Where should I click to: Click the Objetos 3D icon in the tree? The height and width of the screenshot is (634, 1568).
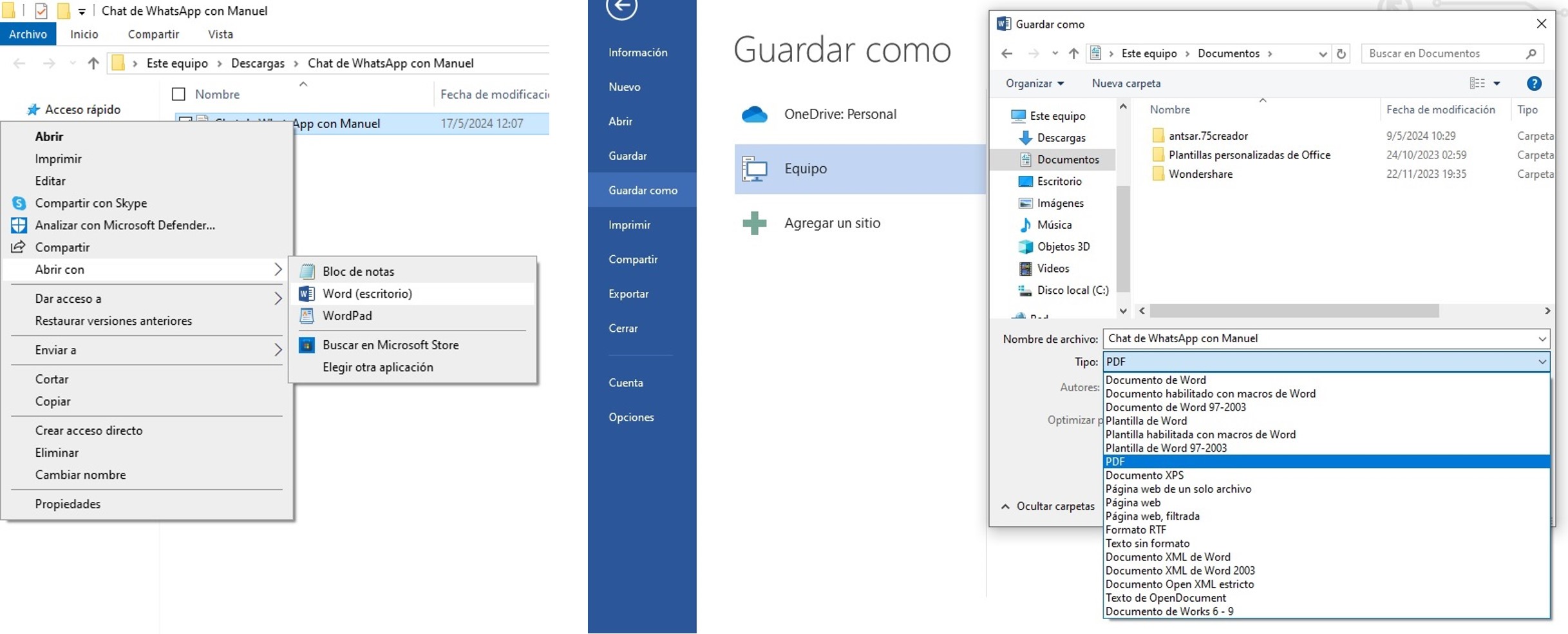coord(1025,247)
